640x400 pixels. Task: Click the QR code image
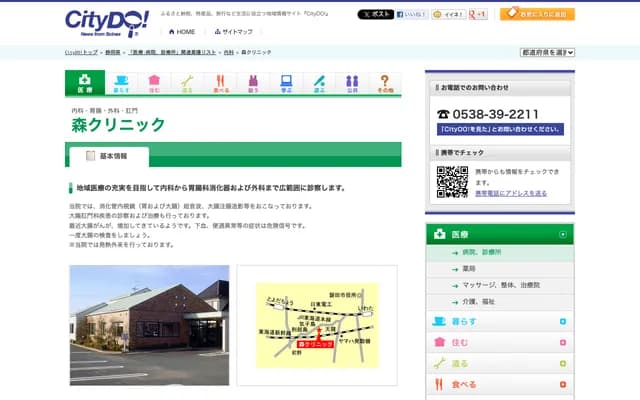coord(452,182)
